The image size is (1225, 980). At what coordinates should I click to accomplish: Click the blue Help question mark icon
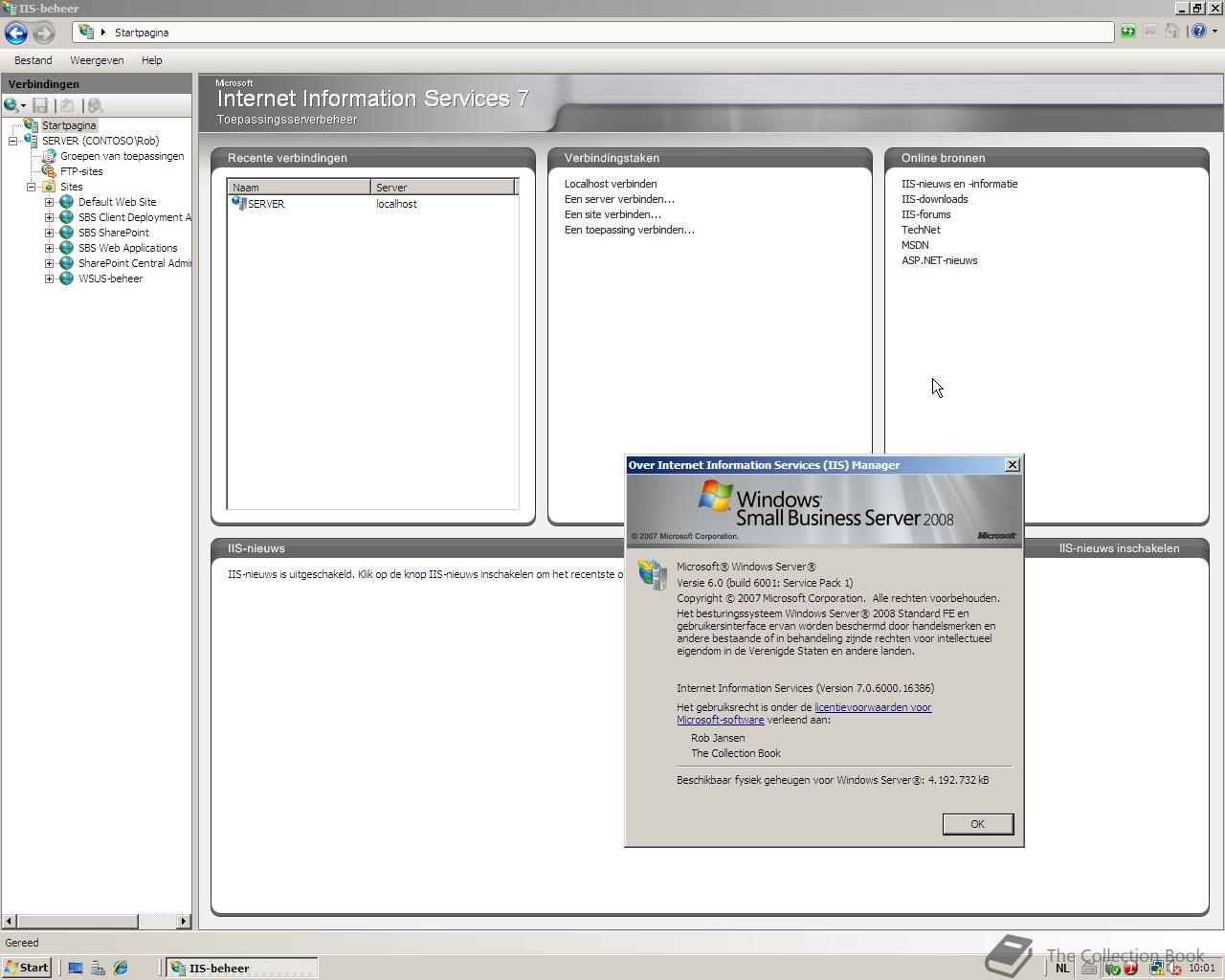[1199, 32]
